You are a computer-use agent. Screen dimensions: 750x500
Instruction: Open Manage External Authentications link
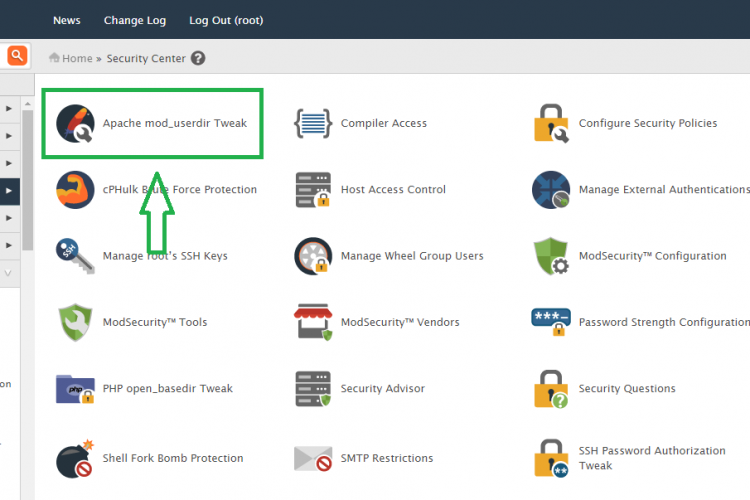click(x=664, y=189)
